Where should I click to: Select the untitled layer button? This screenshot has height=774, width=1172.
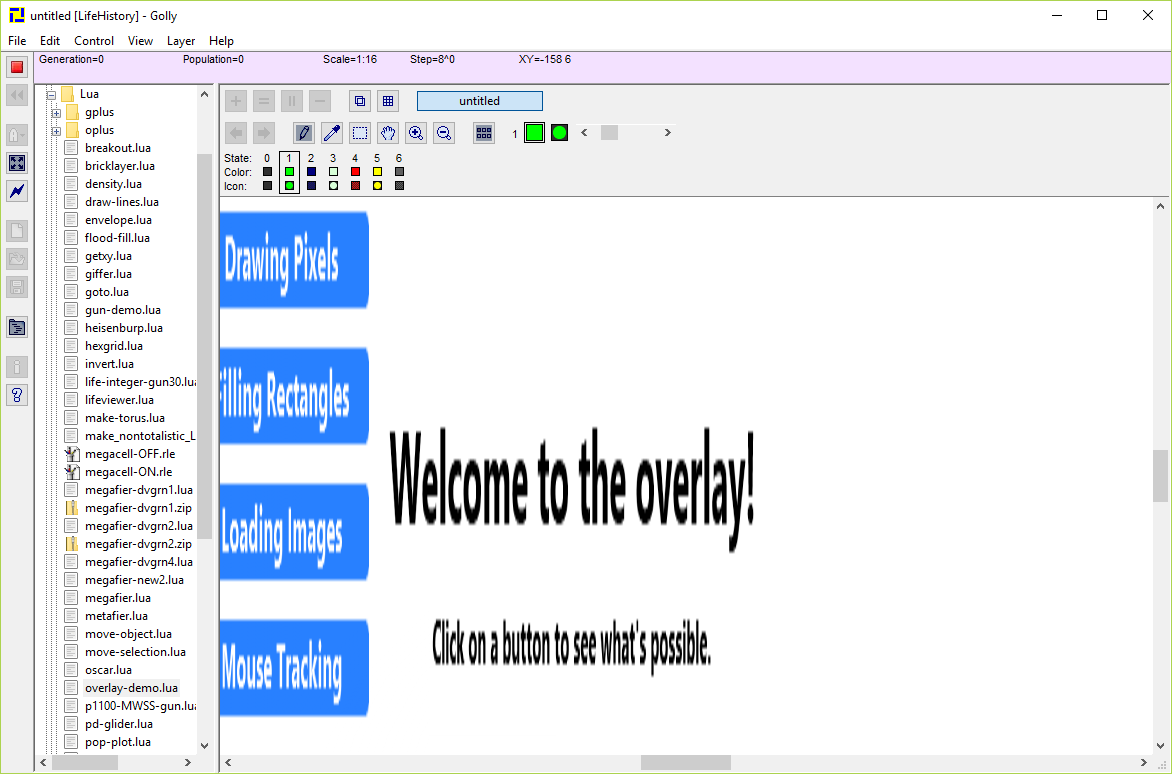[480, 101]
